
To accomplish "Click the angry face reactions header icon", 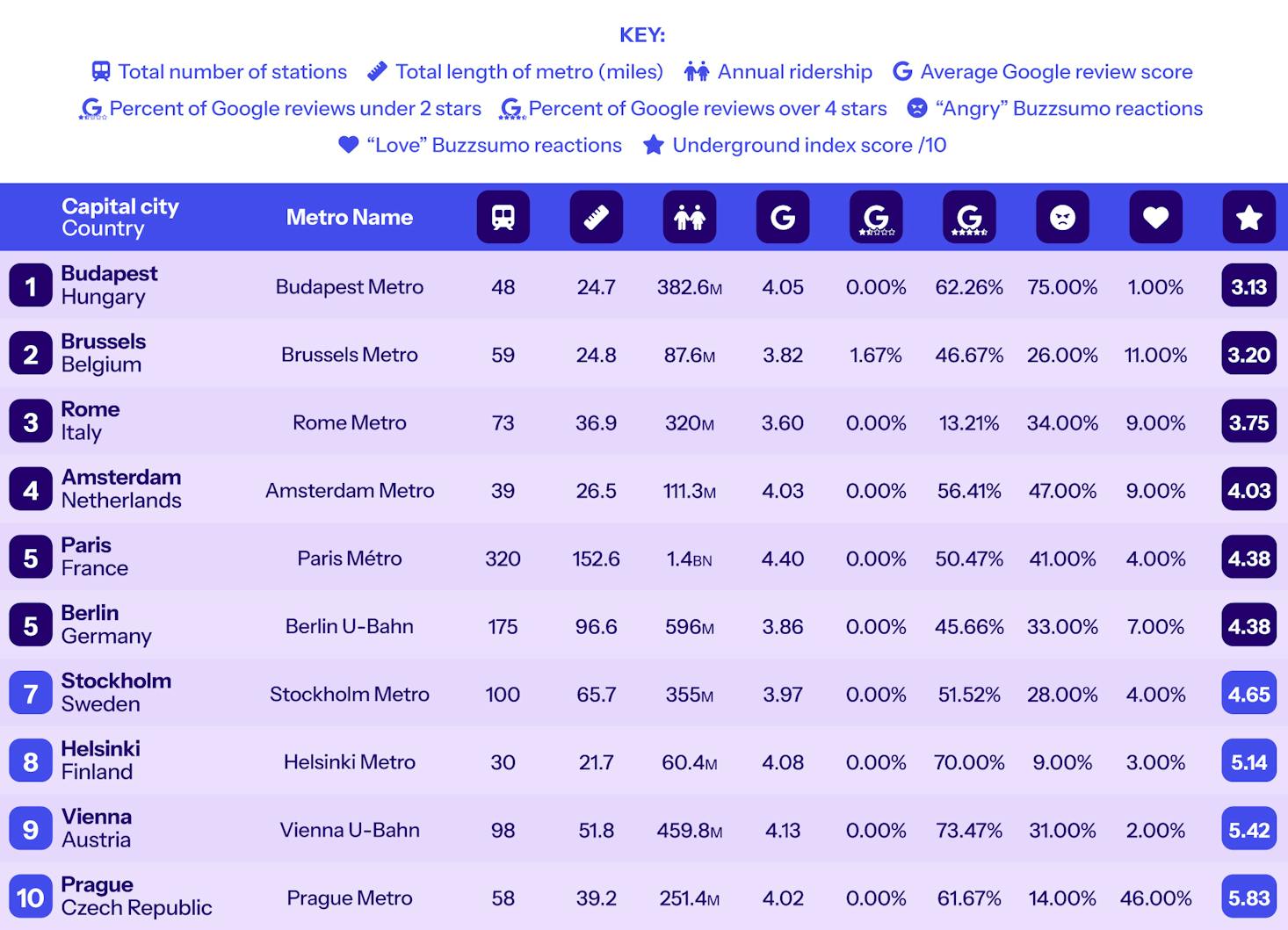I will click(x=1062, y=217).
